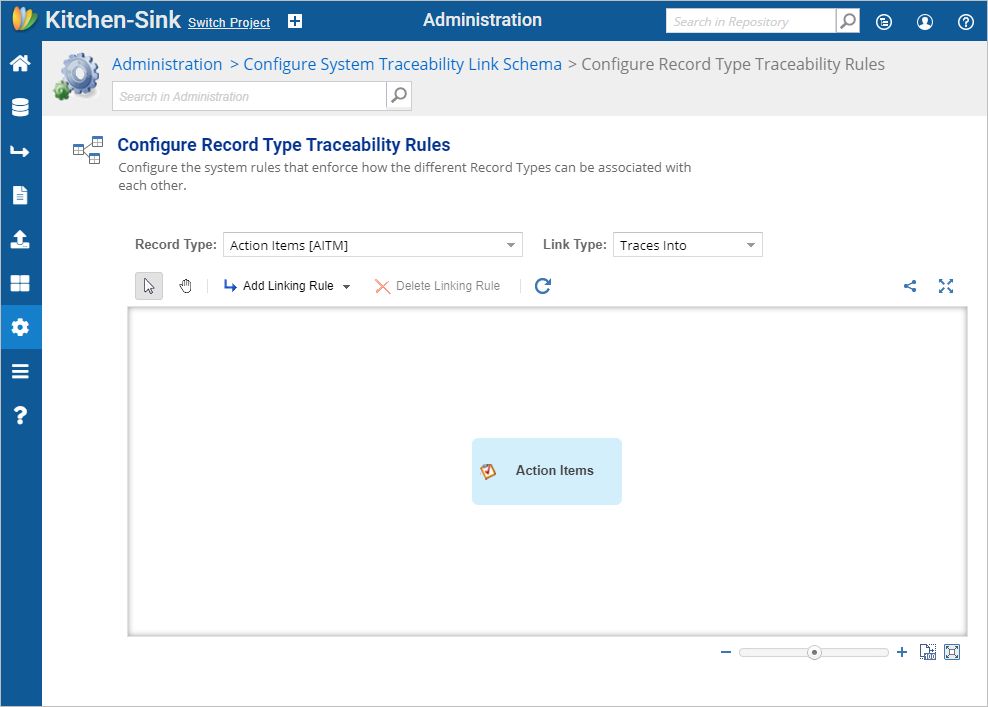Click Switch Project link
The height and width of the screenshot is (707, 988).
click(x=229, y=23)
